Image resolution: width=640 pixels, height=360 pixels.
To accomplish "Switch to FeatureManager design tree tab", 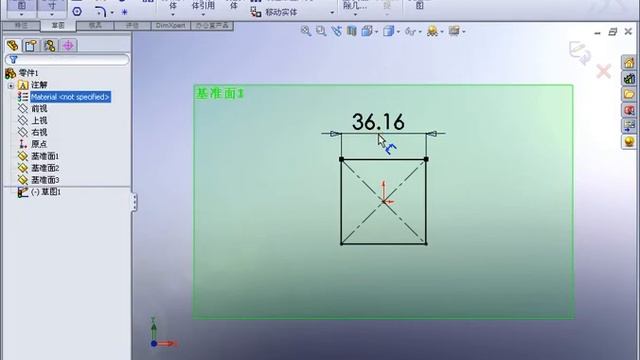I will [x=12, y=45].
